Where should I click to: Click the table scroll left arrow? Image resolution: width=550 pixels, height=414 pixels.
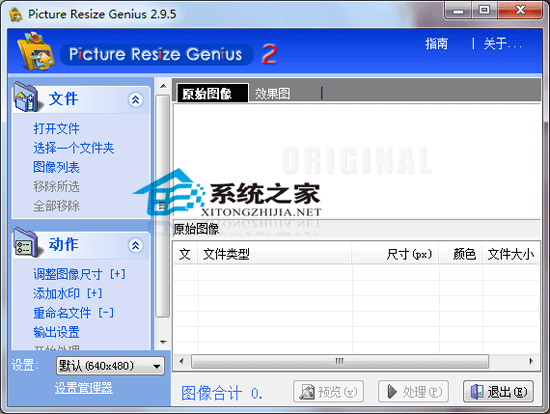(x=181, y=361)
